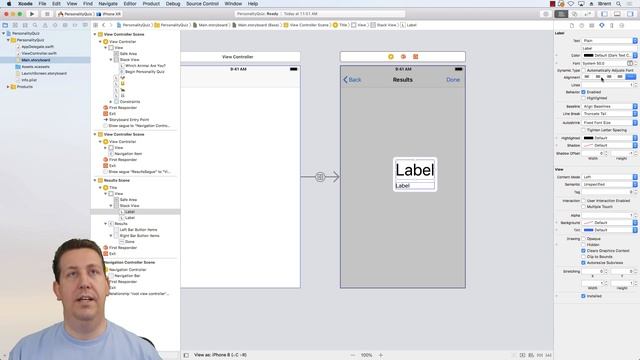This screenshot has height=360, width=640.
Task: Enable Tighten Letter Spacing checkbox
Action: (583, 130)
